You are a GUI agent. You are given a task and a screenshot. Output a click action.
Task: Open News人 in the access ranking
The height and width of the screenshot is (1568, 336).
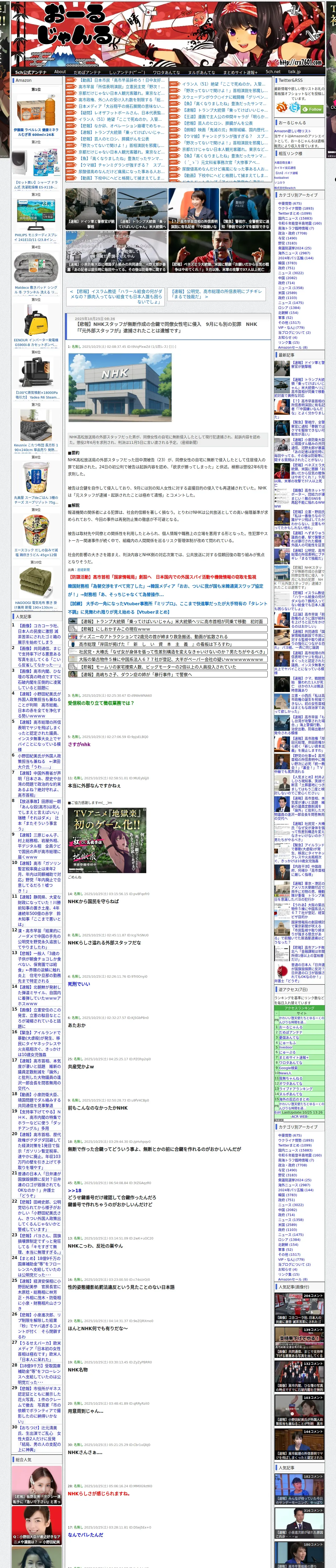pyautogui.click(x=285, y=1073)
